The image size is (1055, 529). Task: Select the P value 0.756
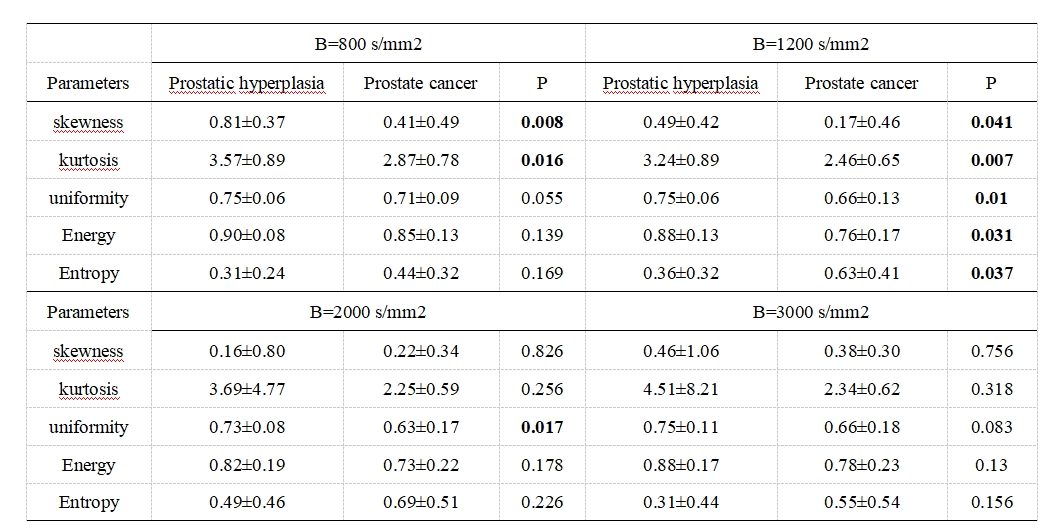click(x=991, y=351)
